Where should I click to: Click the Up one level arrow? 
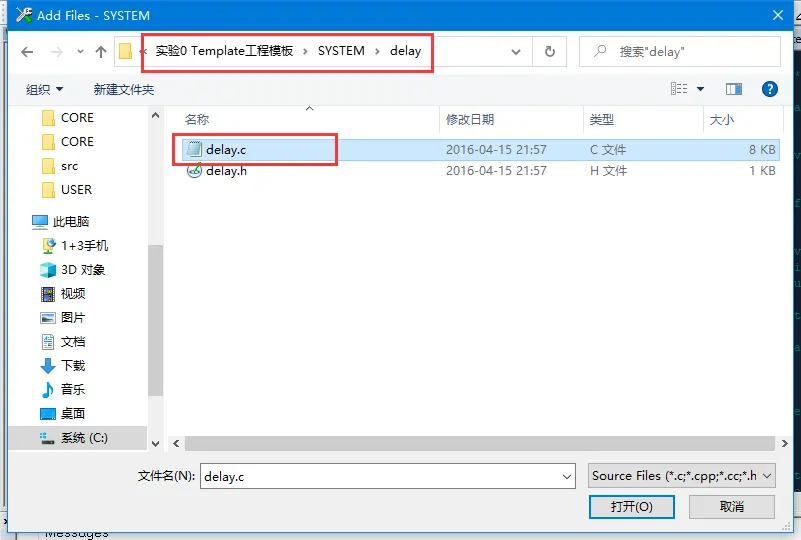(x=101, y=52)
